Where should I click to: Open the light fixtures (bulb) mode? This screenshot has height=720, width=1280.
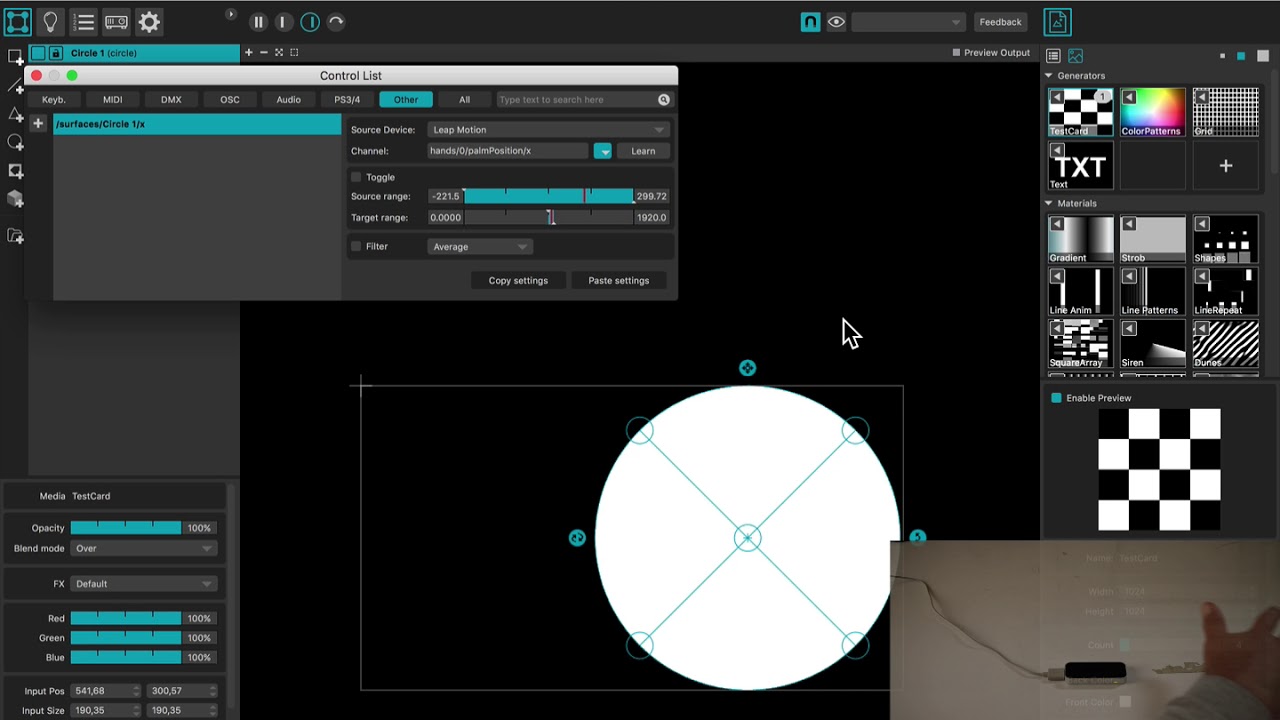coord(51,21)
